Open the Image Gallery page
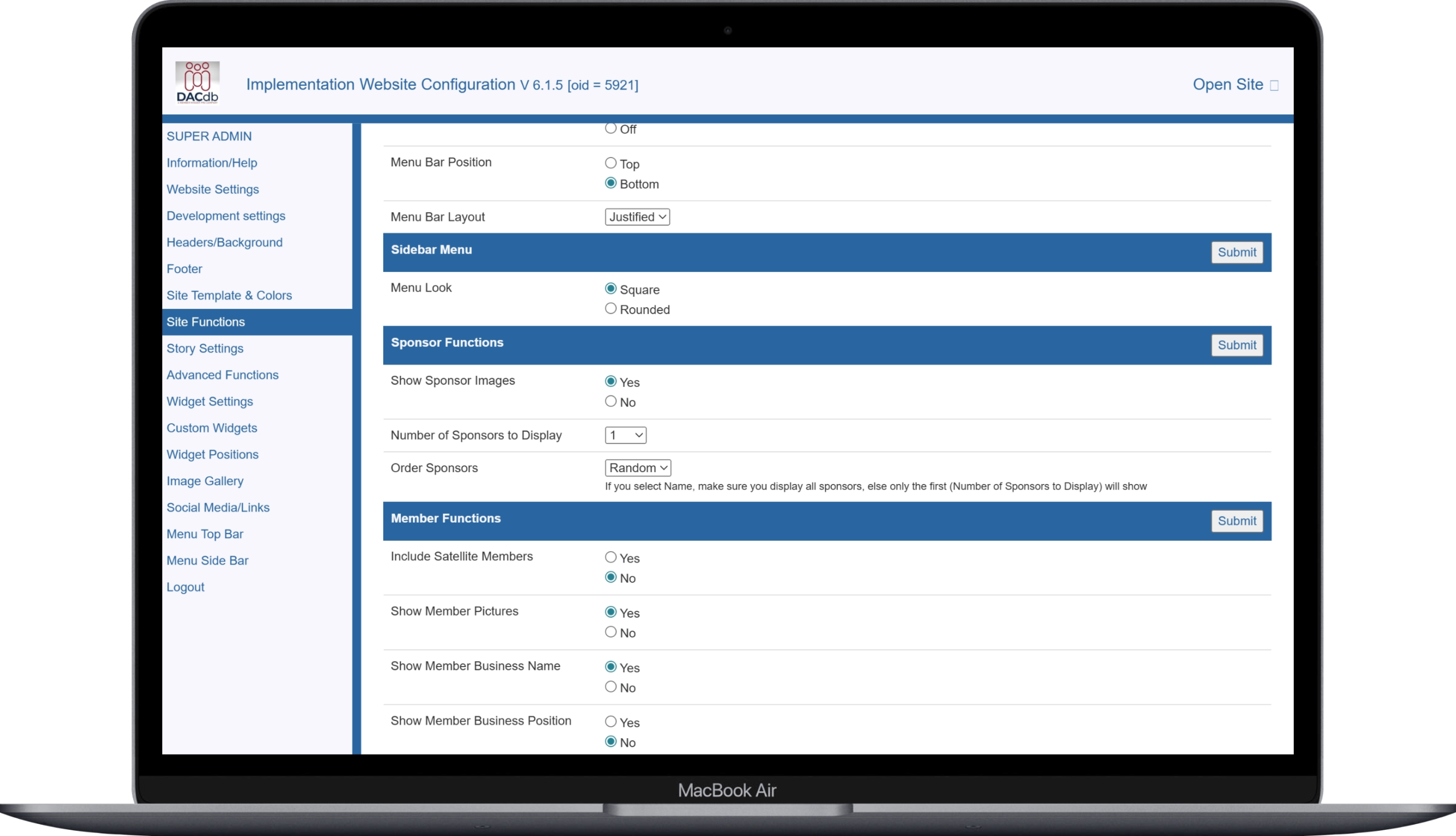This screenshot has height=836, width=1456. [205, 481]
